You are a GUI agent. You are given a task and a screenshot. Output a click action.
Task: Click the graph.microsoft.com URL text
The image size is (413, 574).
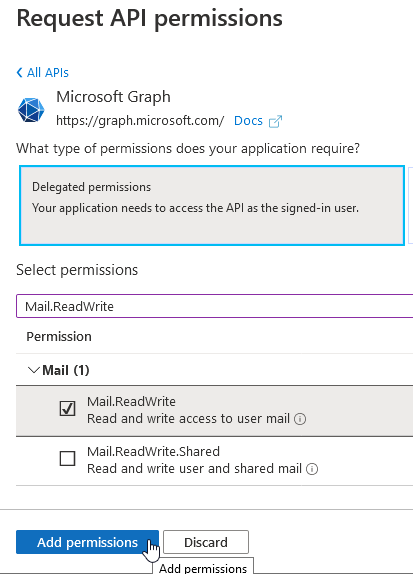[140, 121]
